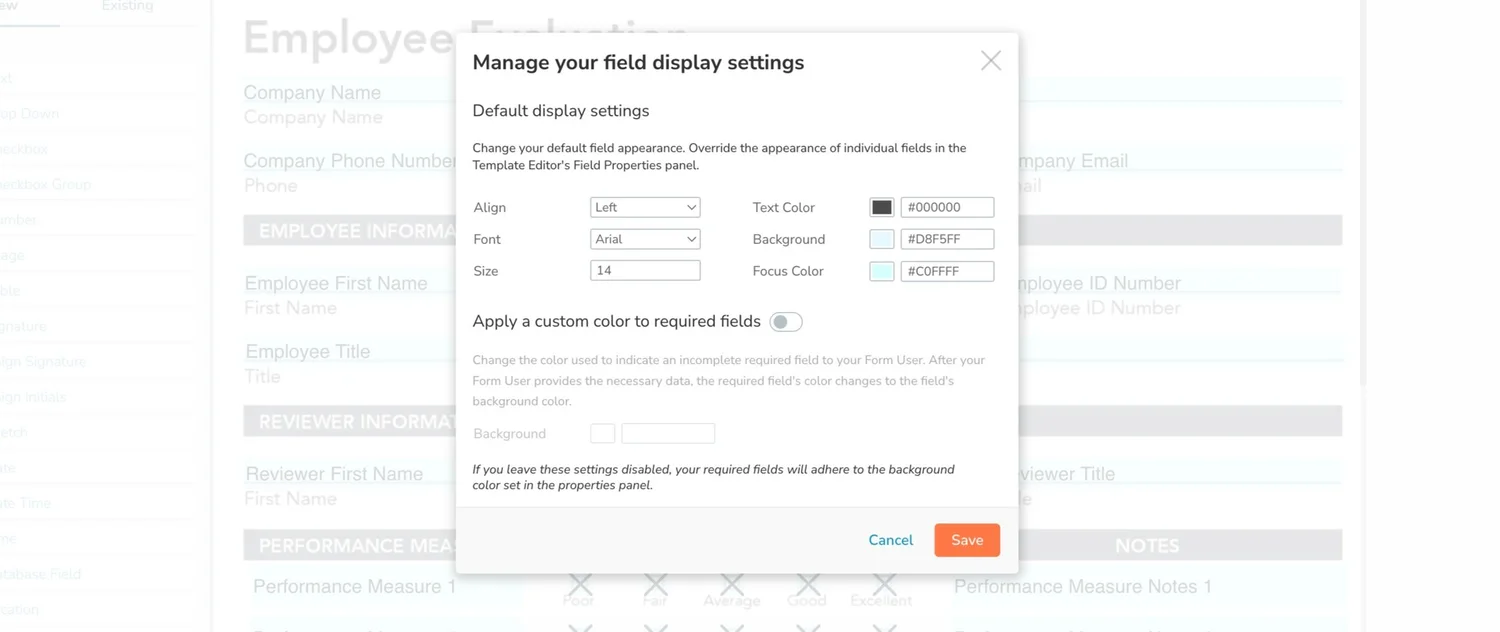Close the display settings dialog

[990, 60]
